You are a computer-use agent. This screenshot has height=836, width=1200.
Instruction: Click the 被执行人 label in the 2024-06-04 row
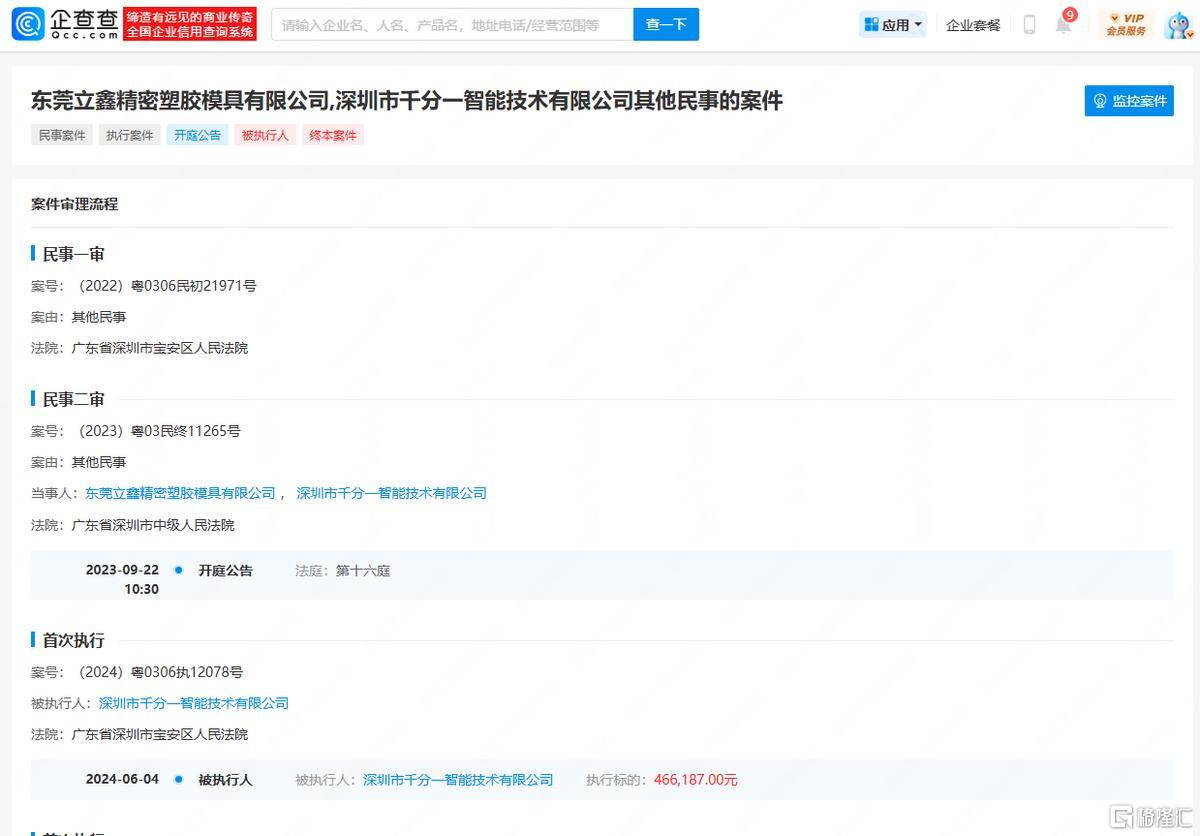(226, 780)
